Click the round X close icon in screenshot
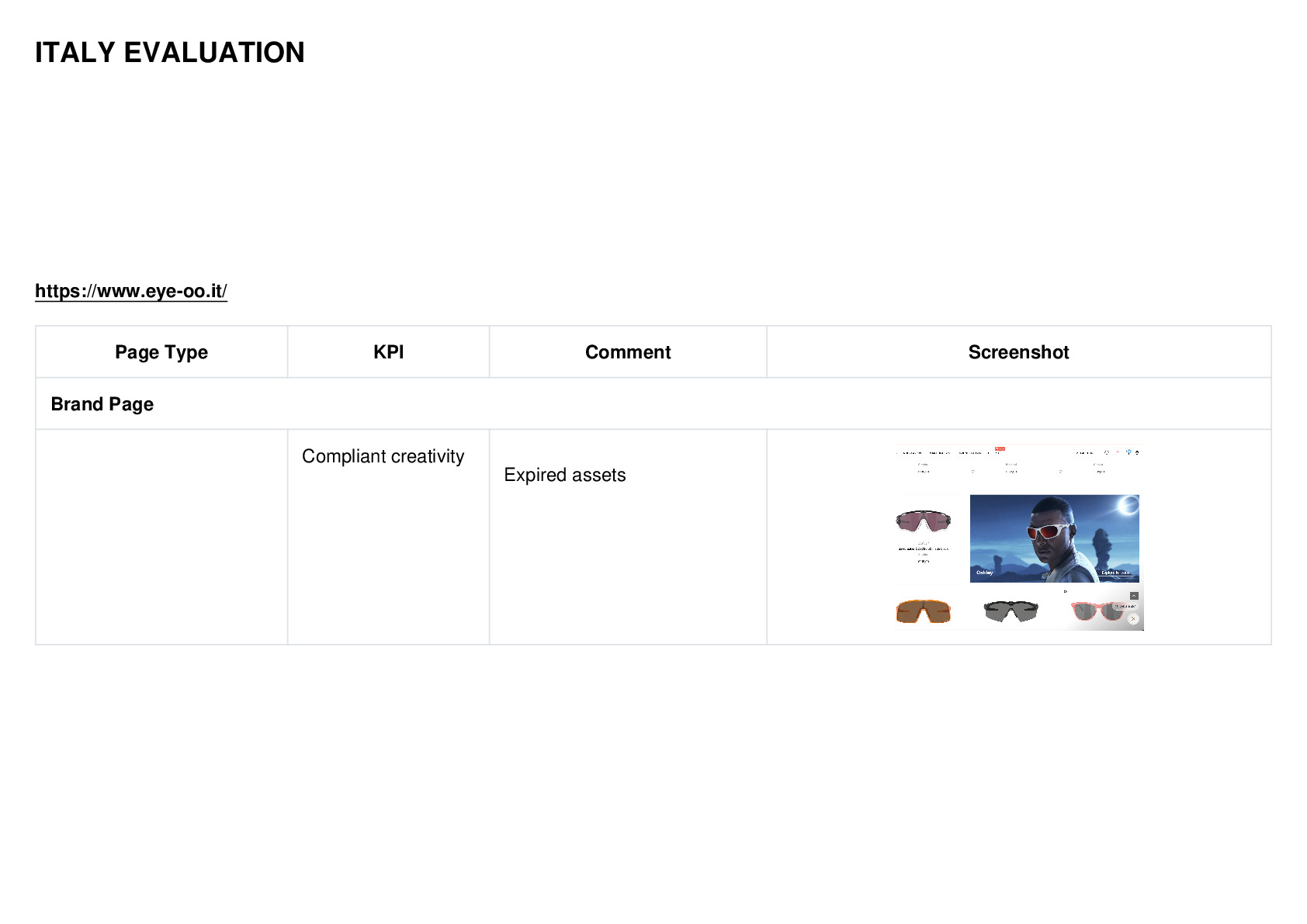The image size is (1307, 924). click(1133, 618)
